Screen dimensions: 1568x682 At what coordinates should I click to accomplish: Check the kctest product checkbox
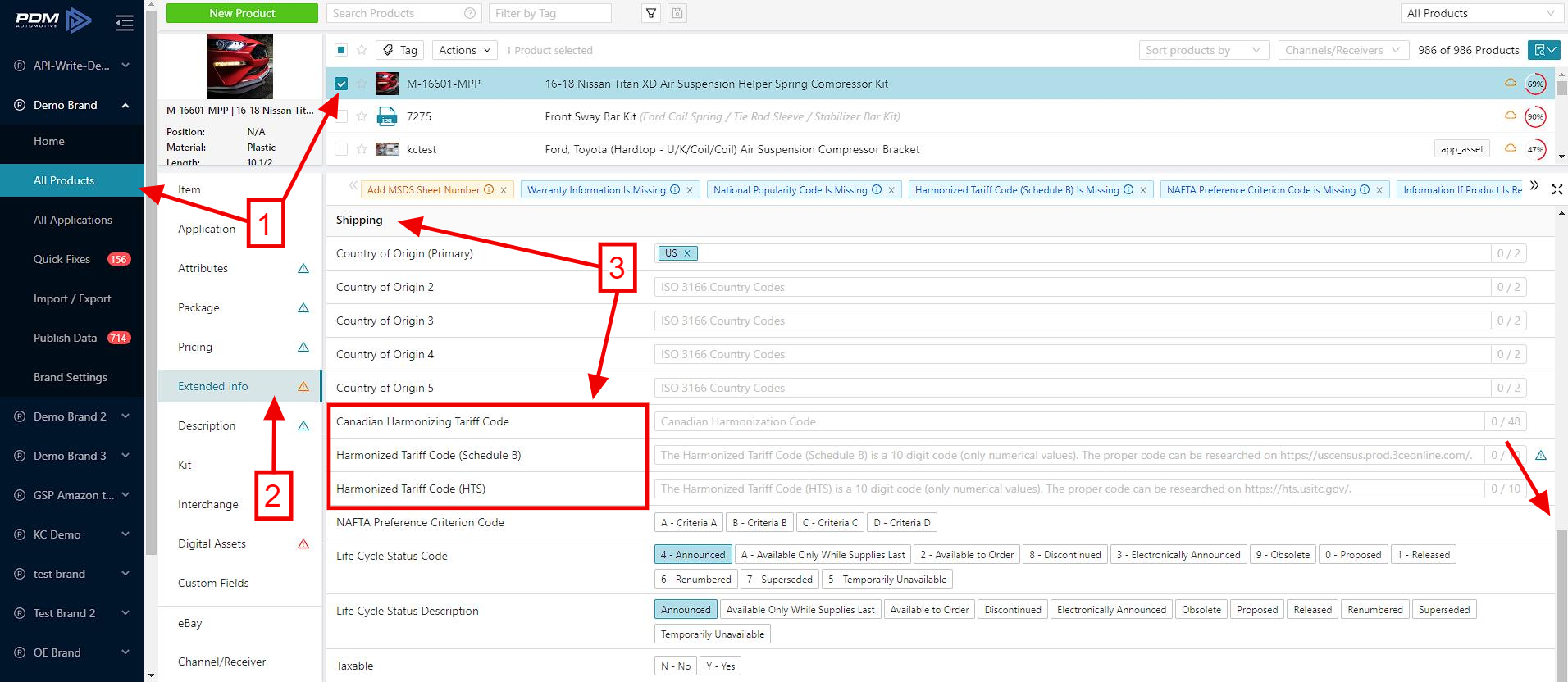tap(341, 149)
